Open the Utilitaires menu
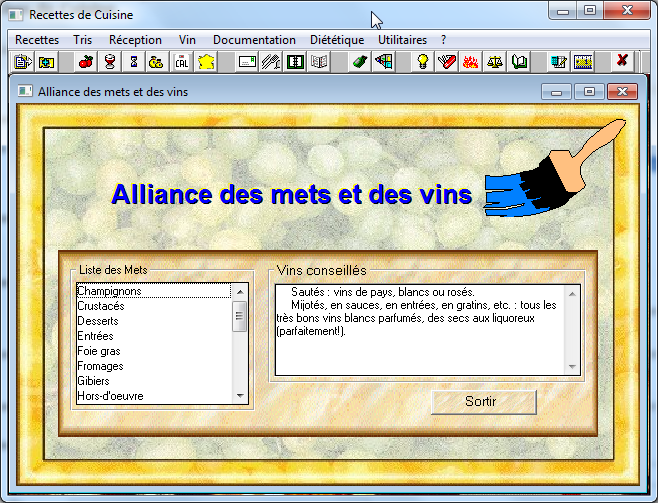 click(x=402, y=40)
